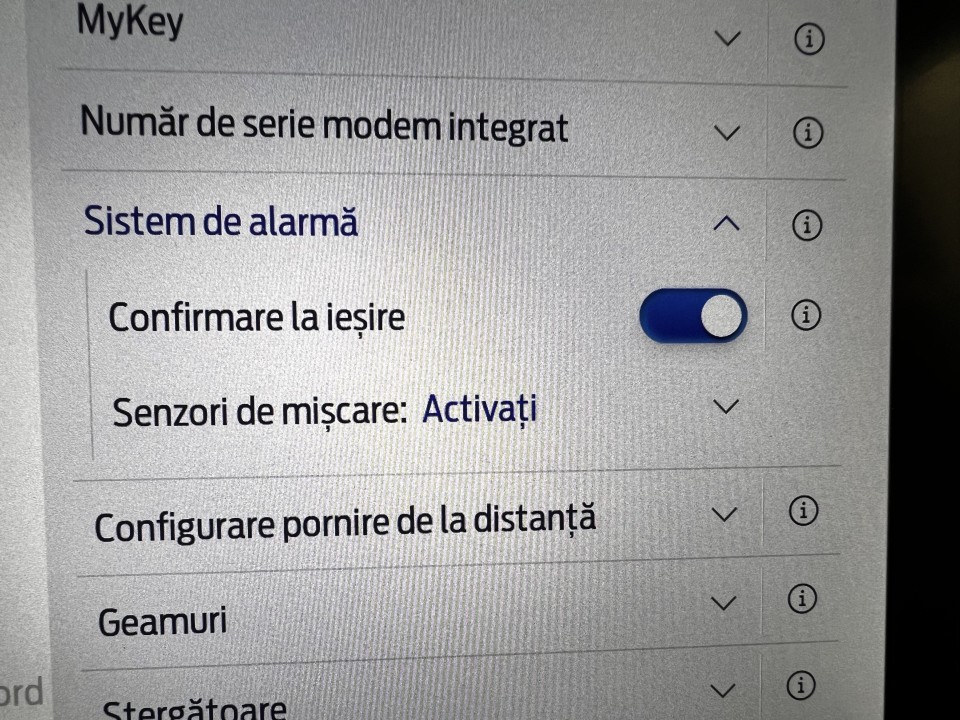Open the Geamuri settings row
Screen dimensions: 960x720
162,622
